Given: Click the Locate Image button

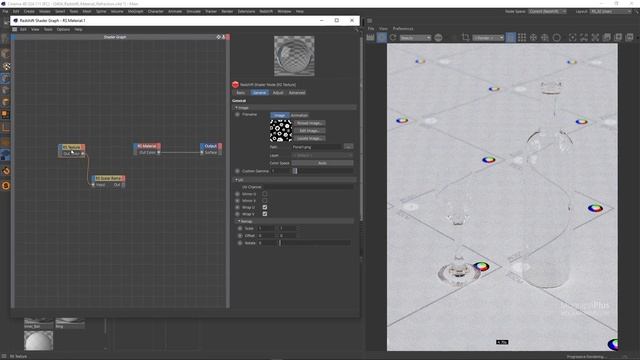Looking at the screenshot, I should [310, 138].
